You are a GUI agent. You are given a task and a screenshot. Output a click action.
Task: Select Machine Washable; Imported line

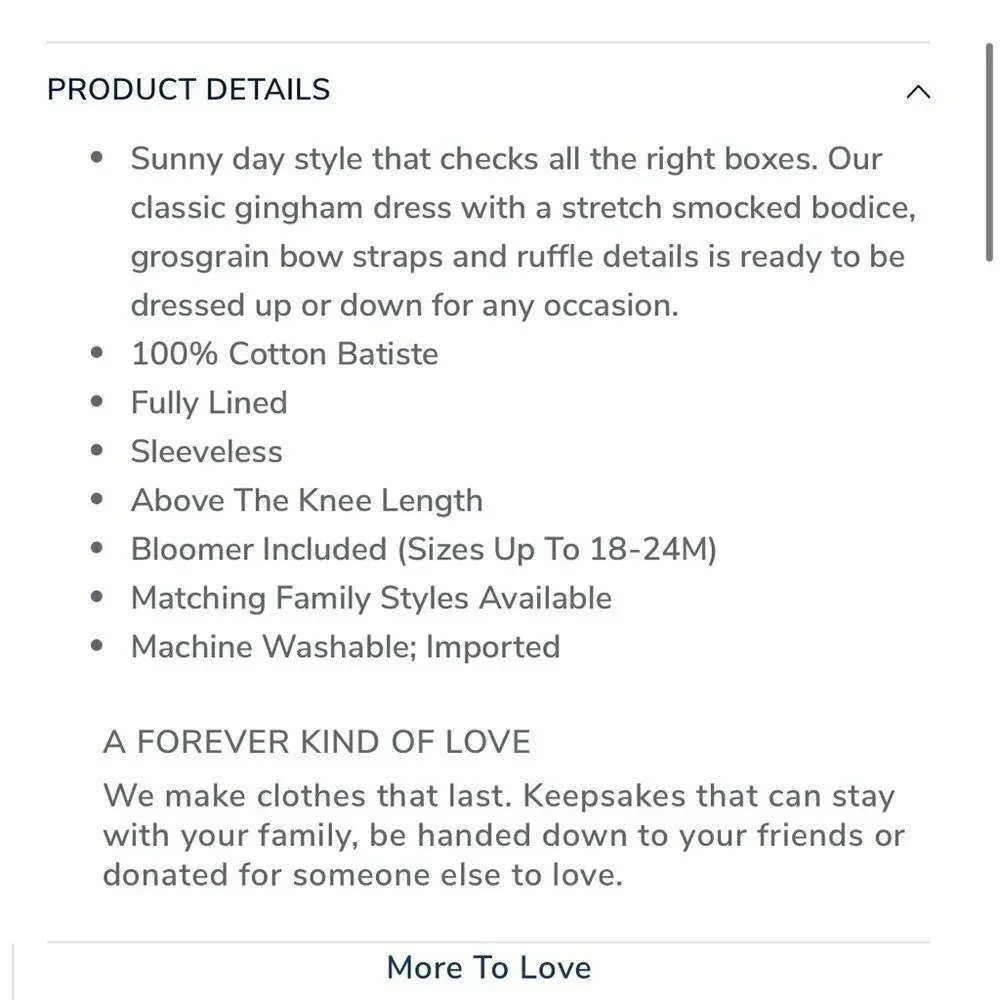(x=346, y=647)
